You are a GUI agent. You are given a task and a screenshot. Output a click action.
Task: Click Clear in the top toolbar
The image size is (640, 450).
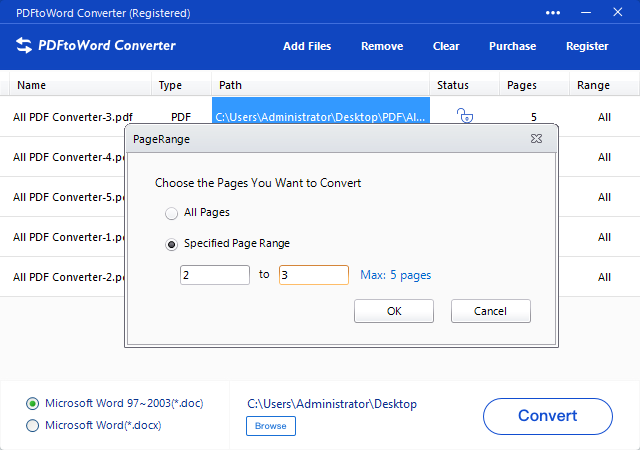click(446, 46)
